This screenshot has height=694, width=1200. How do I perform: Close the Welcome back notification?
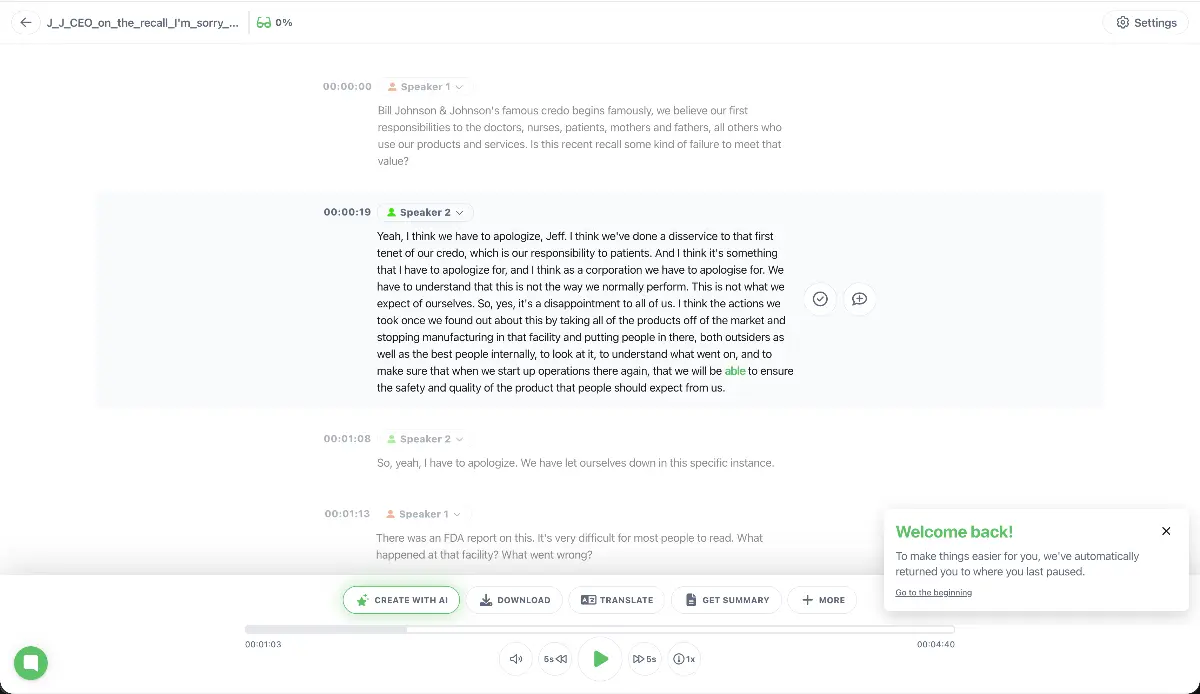[x=1166, y=531]
